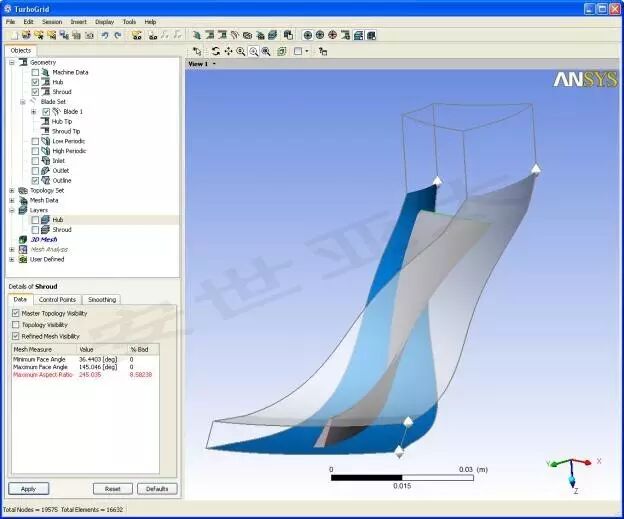The width and height of the screenshot is (624, 519).
Task: Click the redo arrow in the toolbar
Action: 118,35
